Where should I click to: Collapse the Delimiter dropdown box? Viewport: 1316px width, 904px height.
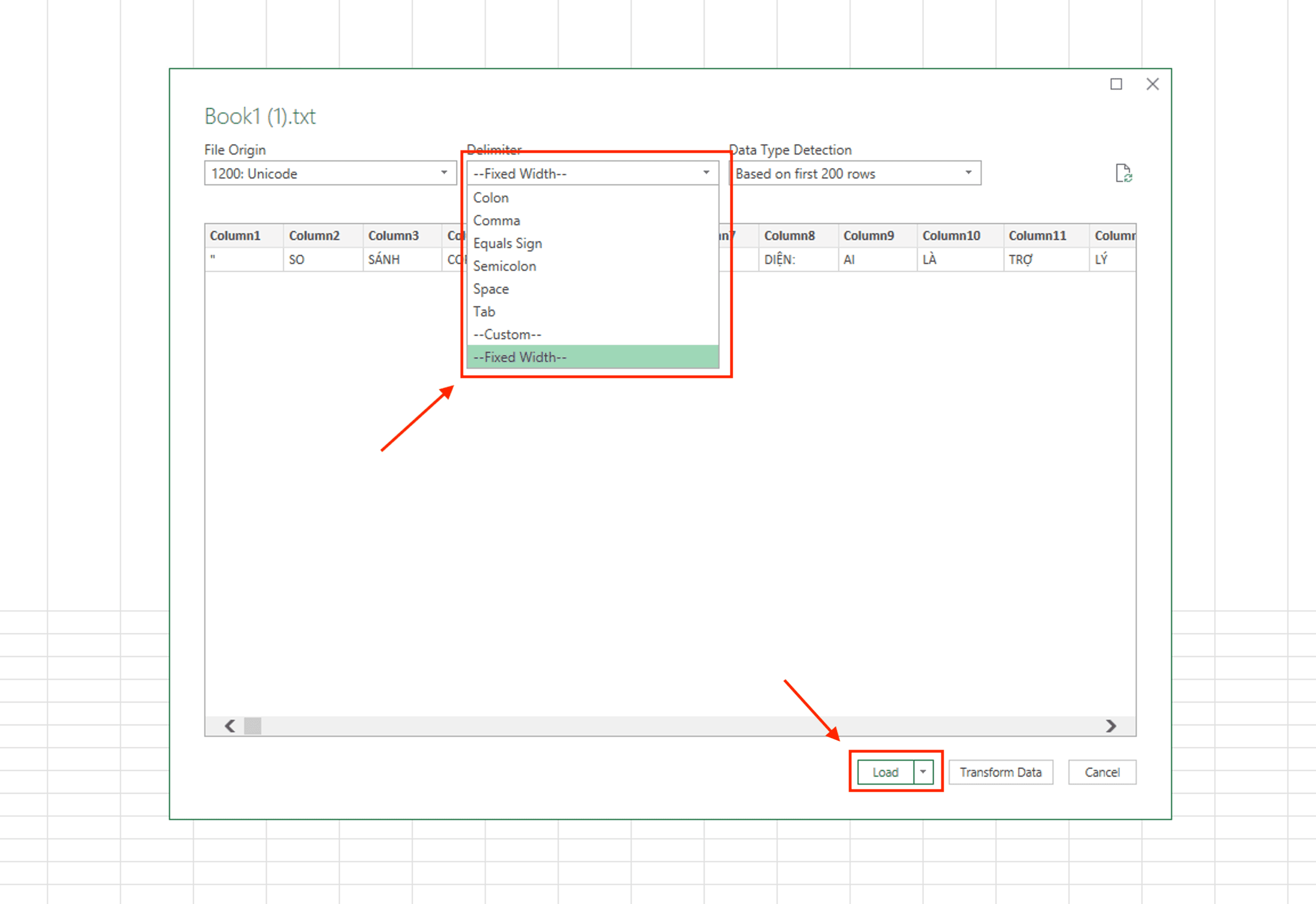coord(706,173)
